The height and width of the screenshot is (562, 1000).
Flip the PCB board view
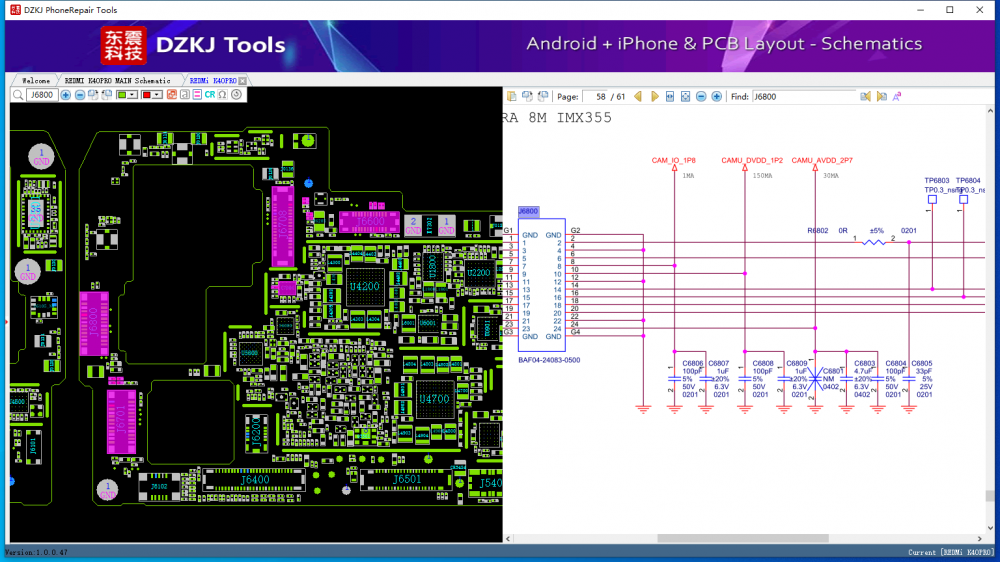(x=107, y=95)
